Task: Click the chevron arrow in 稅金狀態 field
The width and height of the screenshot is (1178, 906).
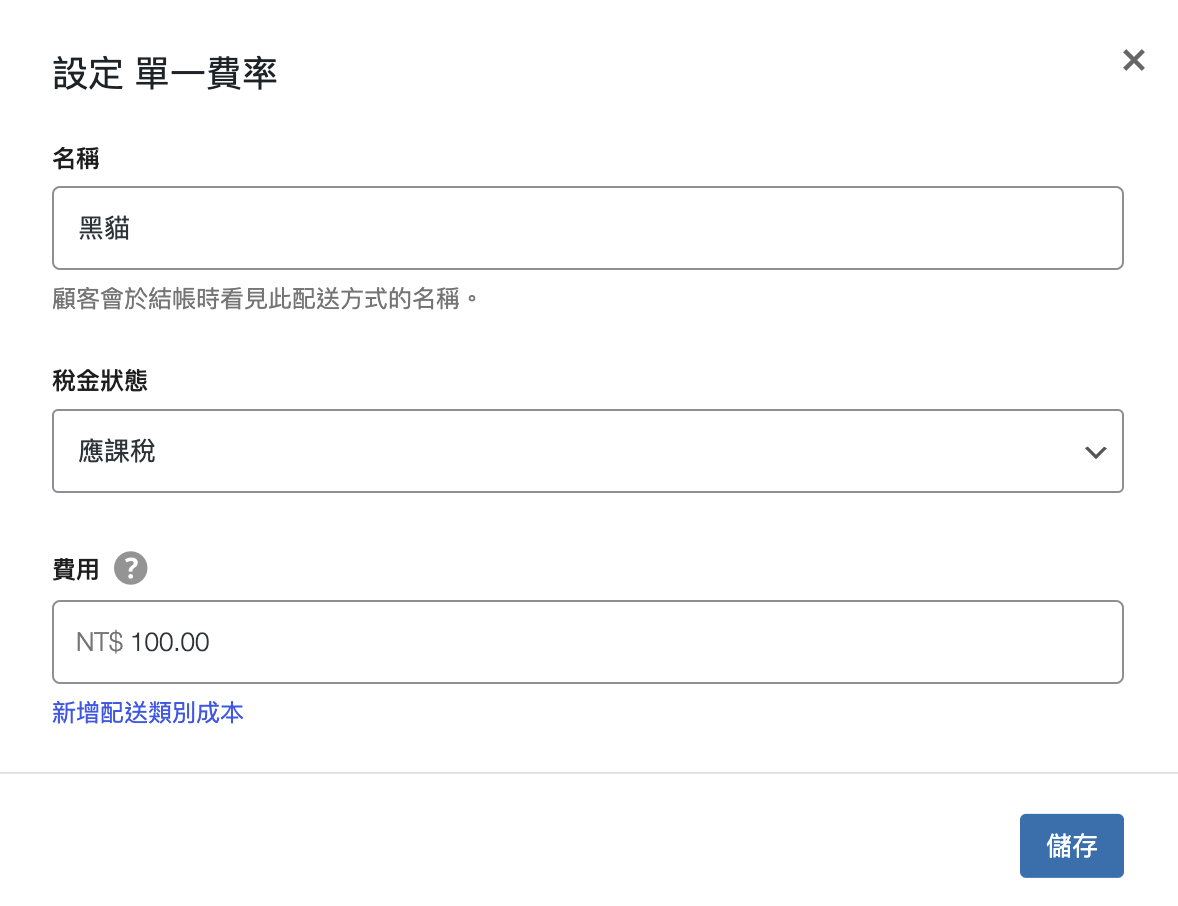Action: click(1095, 452)
